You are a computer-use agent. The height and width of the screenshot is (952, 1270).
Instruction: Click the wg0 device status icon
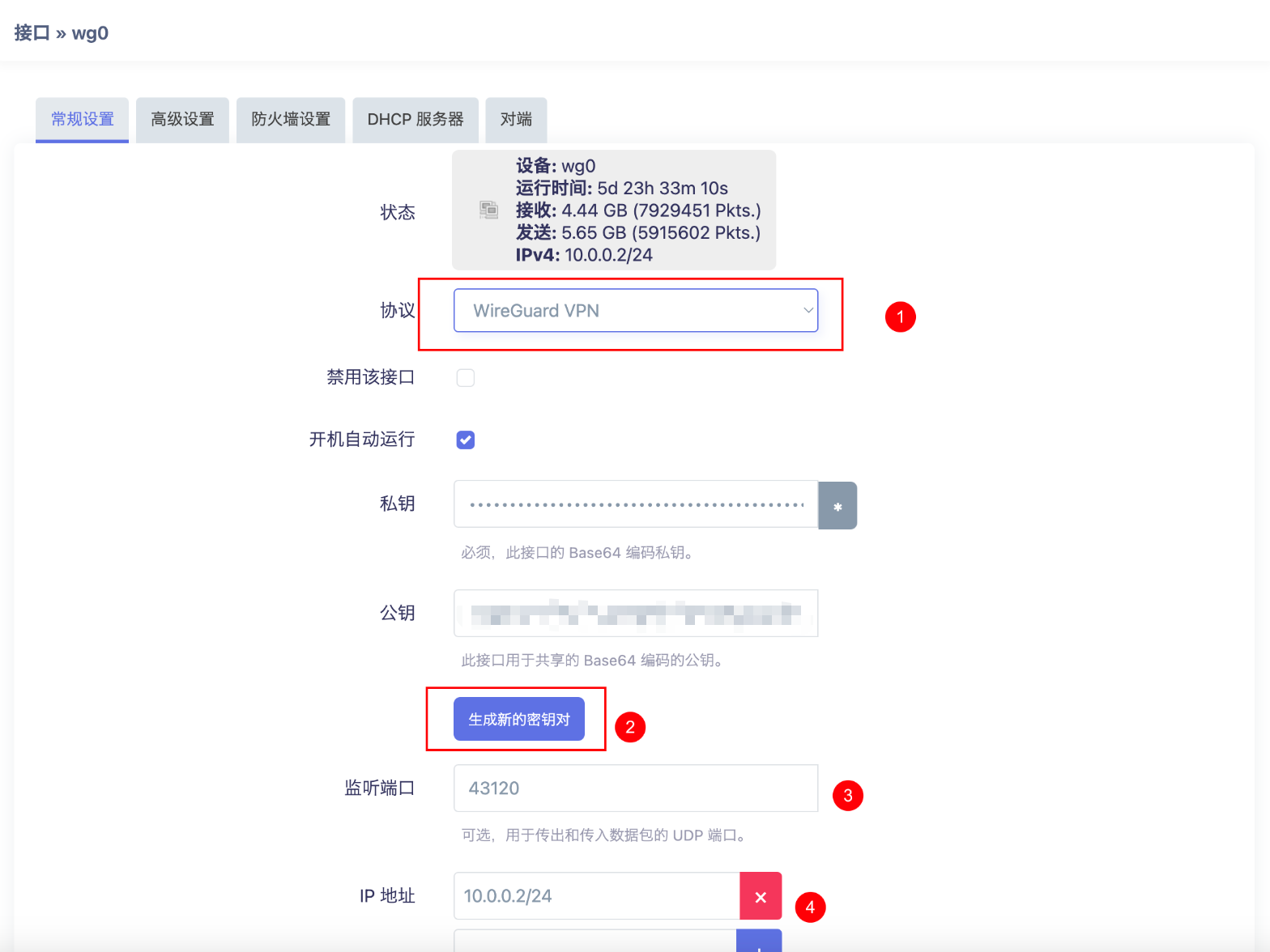(488, 210)
